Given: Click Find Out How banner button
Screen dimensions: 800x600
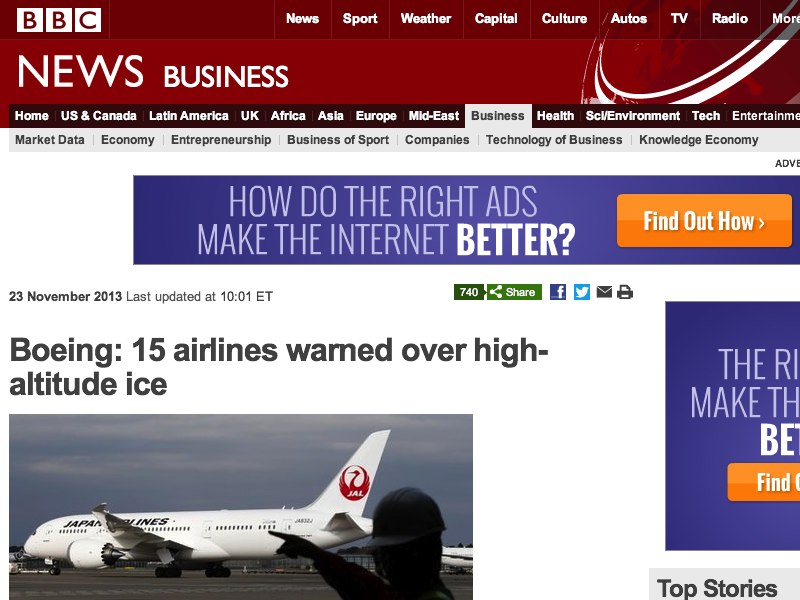Looking at the screenshot, I should (704, 220).
